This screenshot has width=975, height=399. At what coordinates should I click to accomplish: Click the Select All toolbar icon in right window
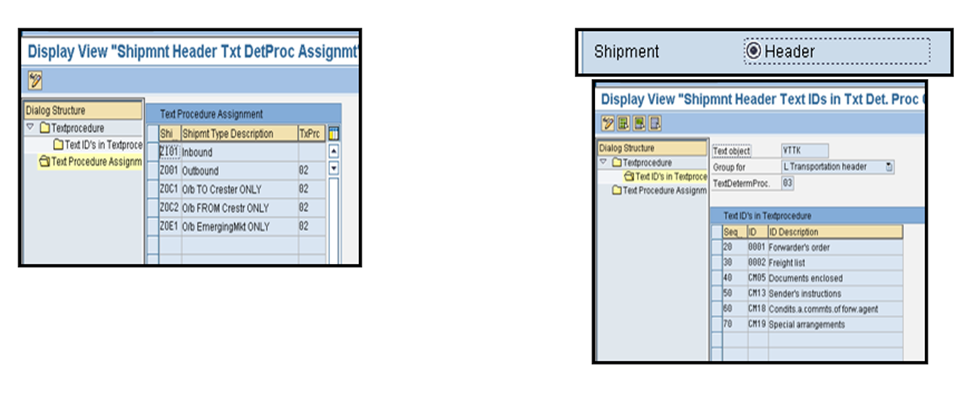624,123
